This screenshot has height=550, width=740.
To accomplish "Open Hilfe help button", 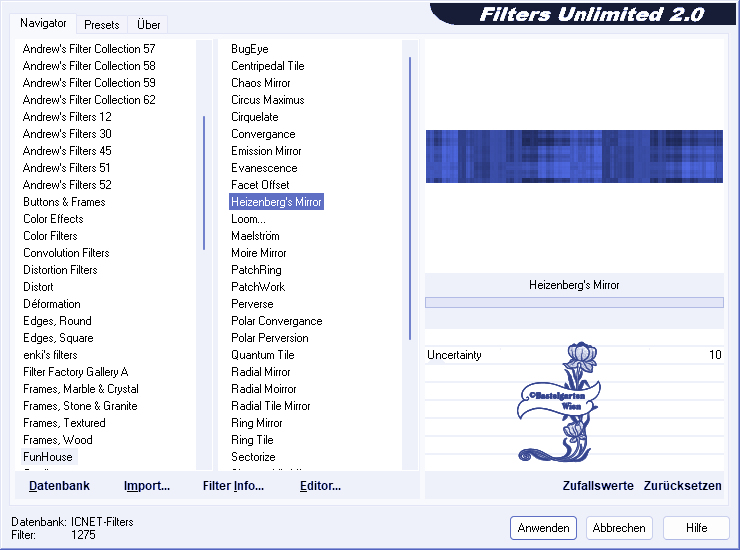I will tap(696, 528).
